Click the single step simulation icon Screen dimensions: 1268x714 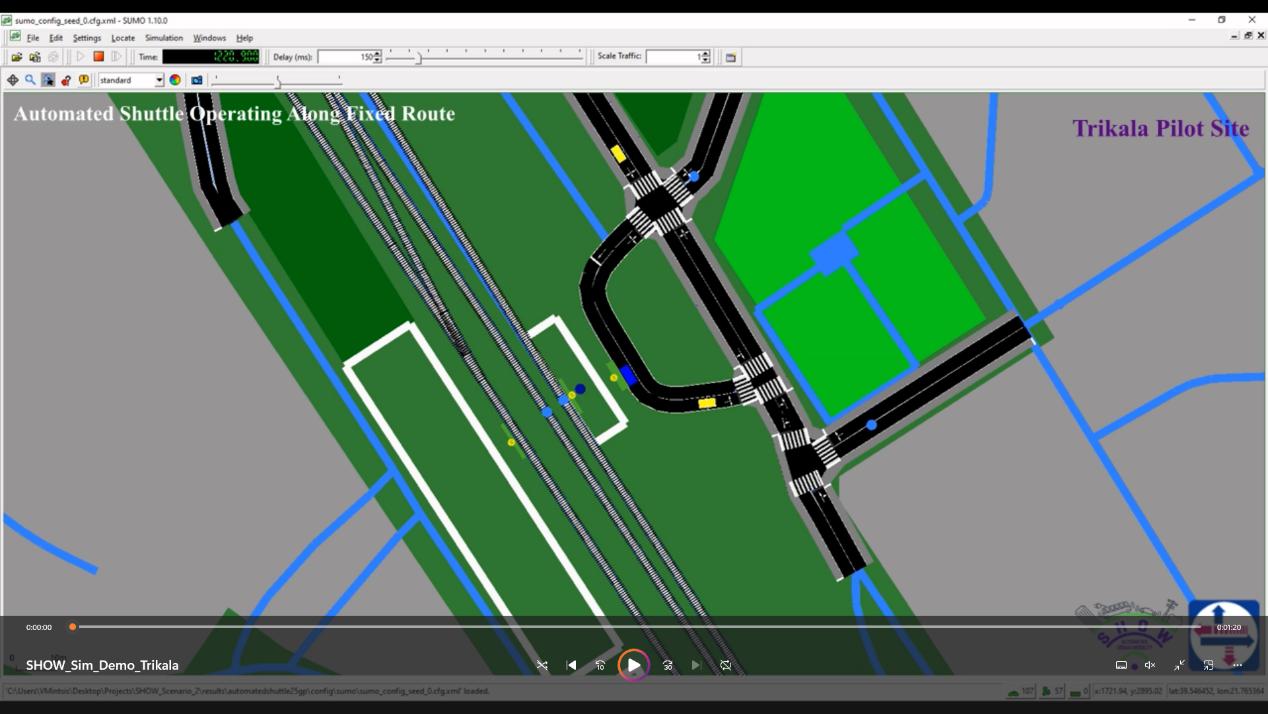(x=117, y=57)
